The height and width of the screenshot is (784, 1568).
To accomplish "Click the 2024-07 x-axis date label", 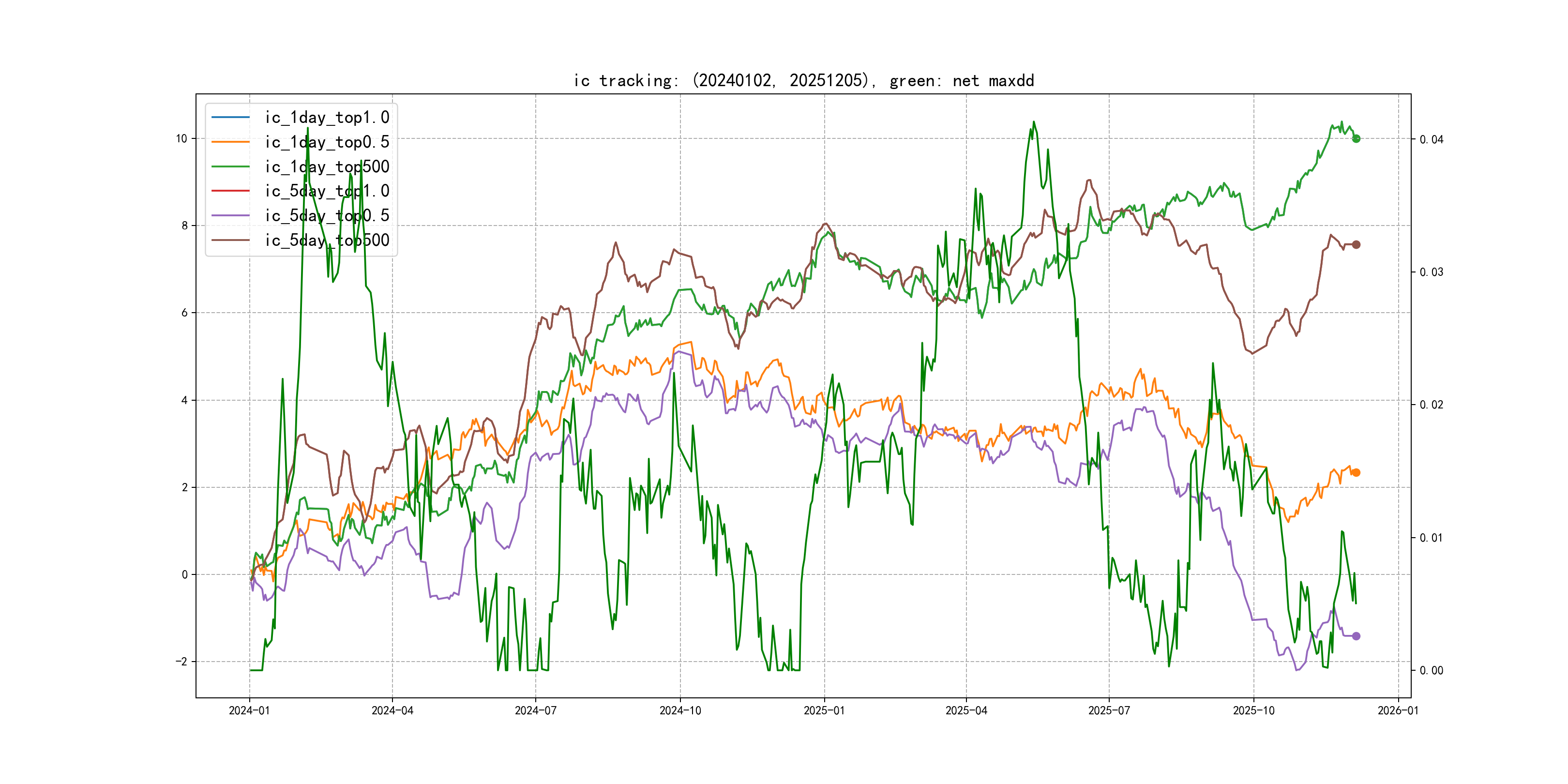I will tap(535, 711).
